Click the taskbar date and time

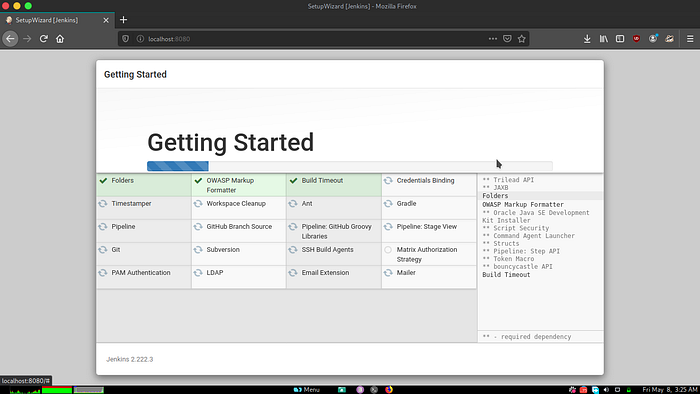[x=669, y=390]
